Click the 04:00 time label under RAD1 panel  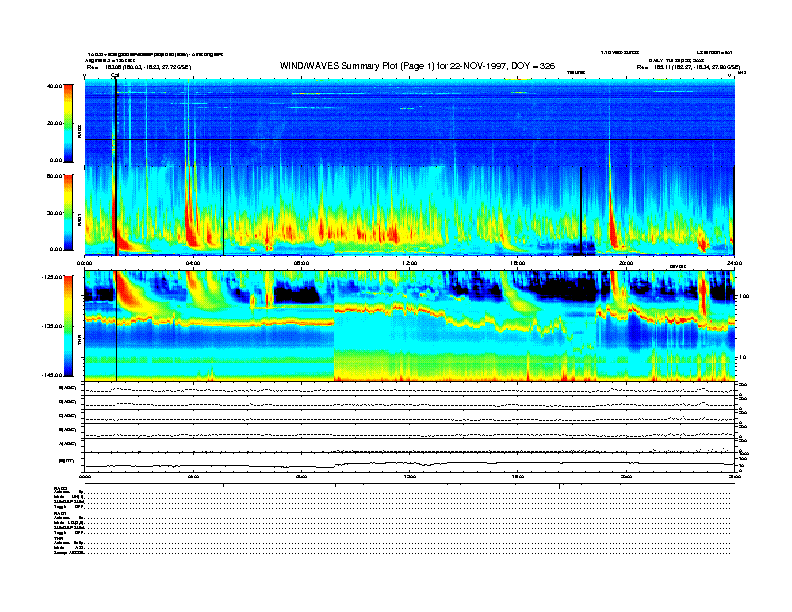click(193, 263)
